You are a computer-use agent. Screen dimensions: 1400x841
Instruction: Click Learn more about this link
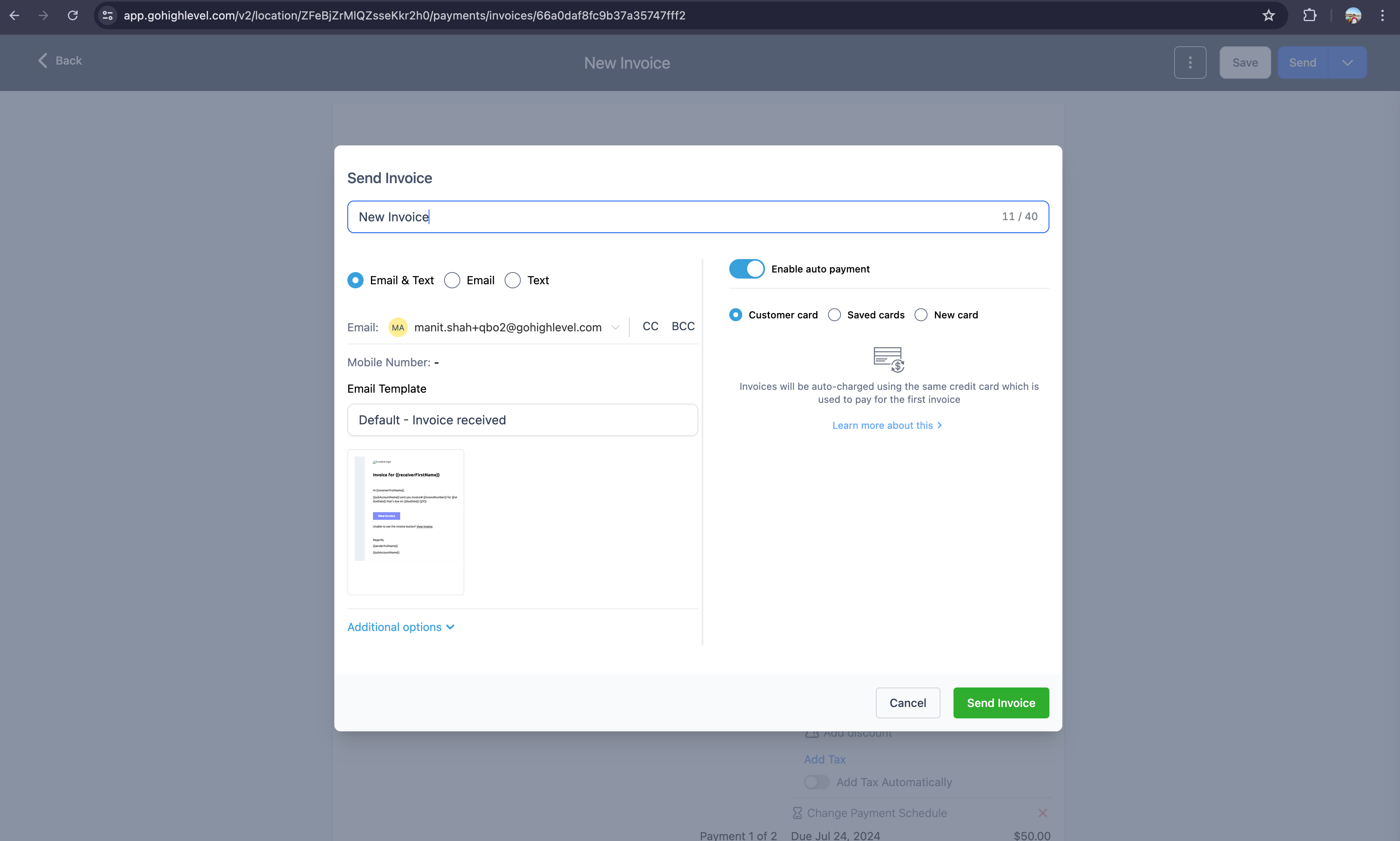[887, 425]
